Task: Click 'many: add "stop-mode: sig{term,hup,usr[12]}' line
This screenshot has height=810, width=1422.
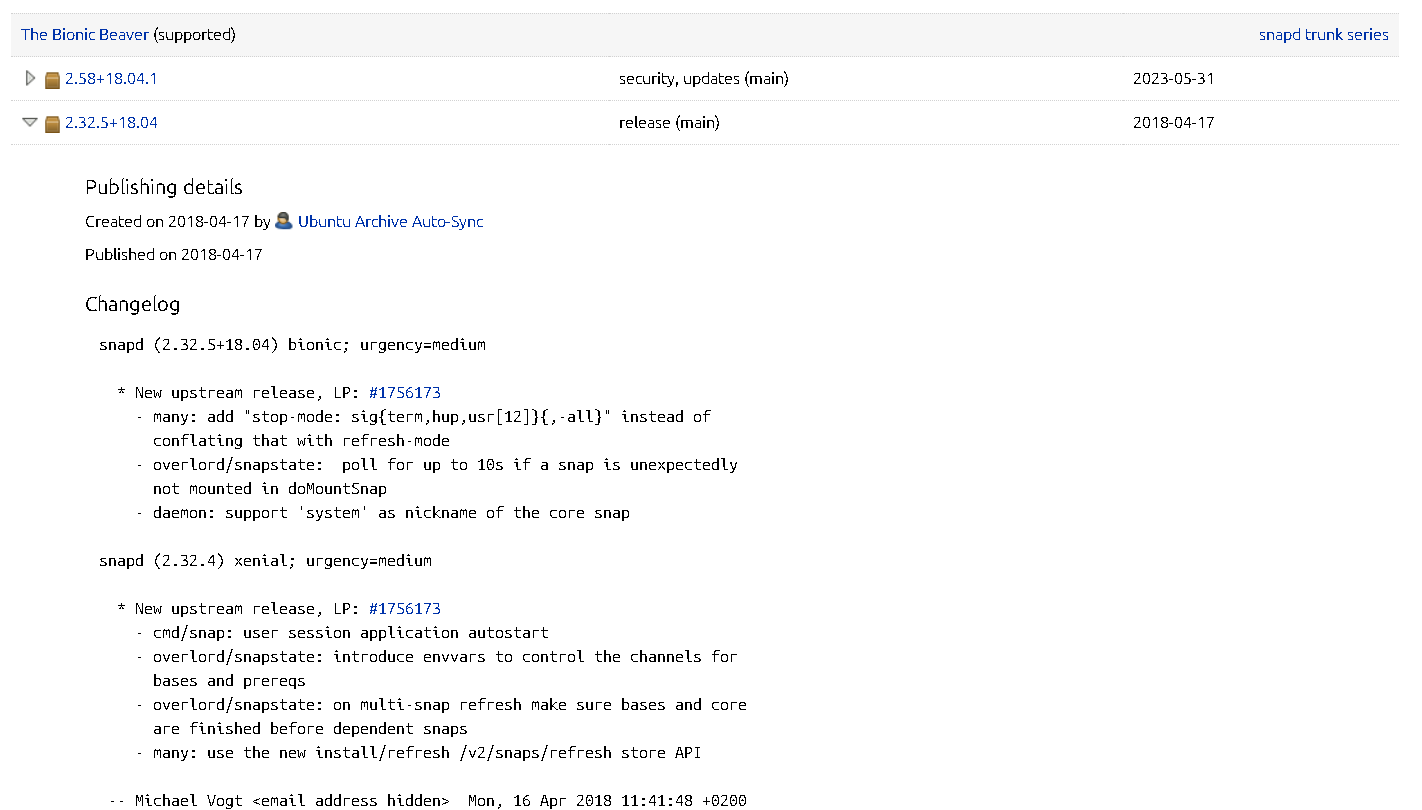Action: [x=423, y=416]
